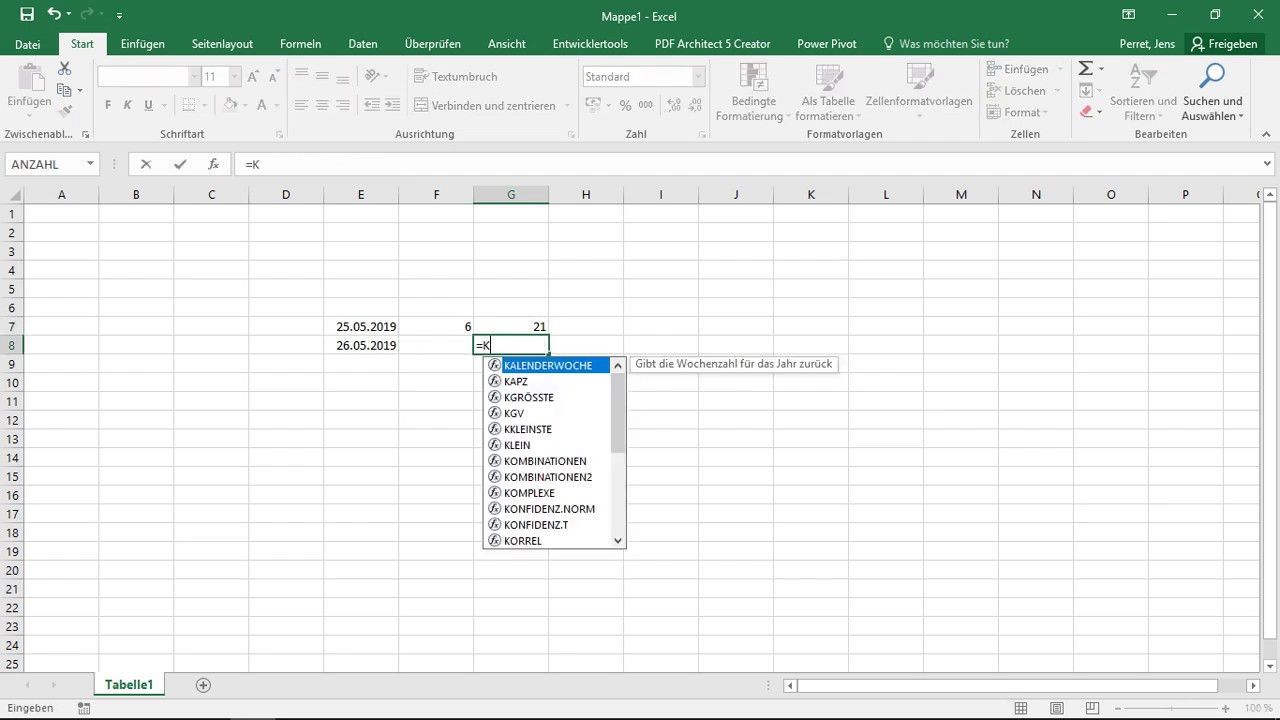The height and width of the screenshot is (720, 1280).
Task: Decrease the font size with the smaller A
Action: pyautogui.click(x=274, y=76)
